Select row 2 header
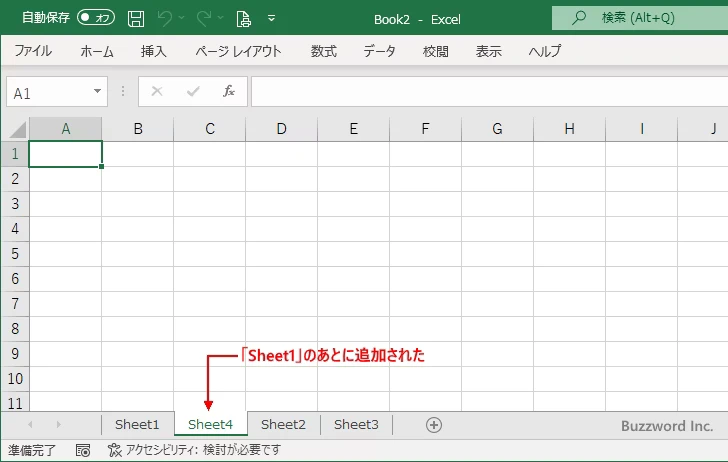Image resolution: width=728 pixels, height=462 pixels. (x=15, y=179)
